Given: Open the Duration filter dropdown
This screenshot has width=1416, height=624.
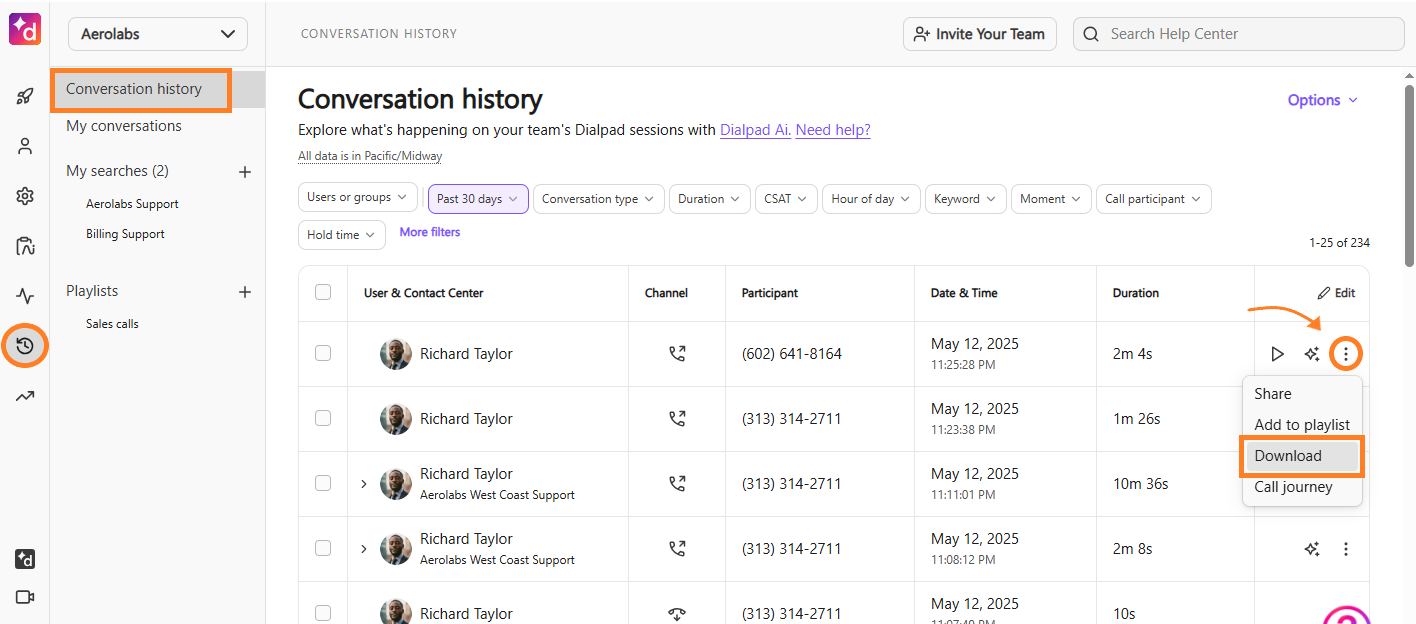Looking at the screenshot, I should point(710,199).
